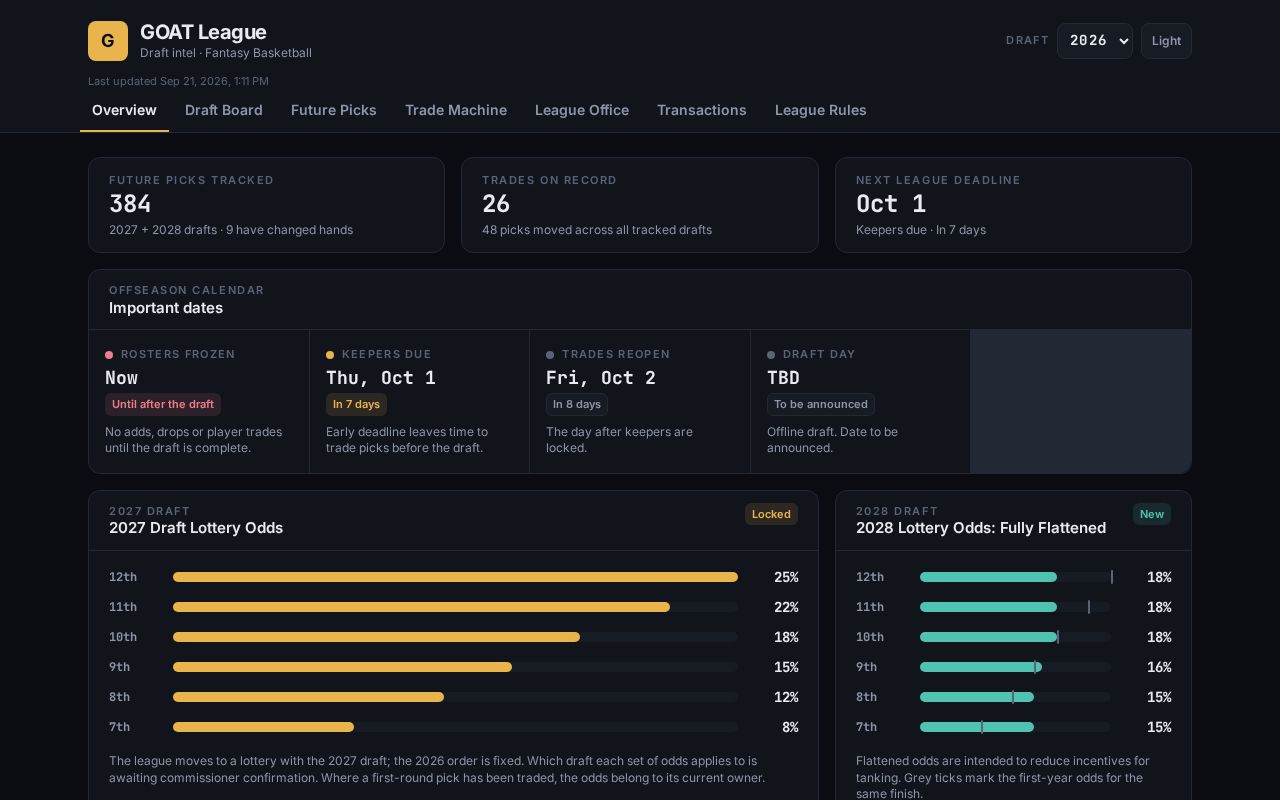This screenshot has width=1280, height=800.
Task: View the Transactions tab
Action: (x=702, y=110)
